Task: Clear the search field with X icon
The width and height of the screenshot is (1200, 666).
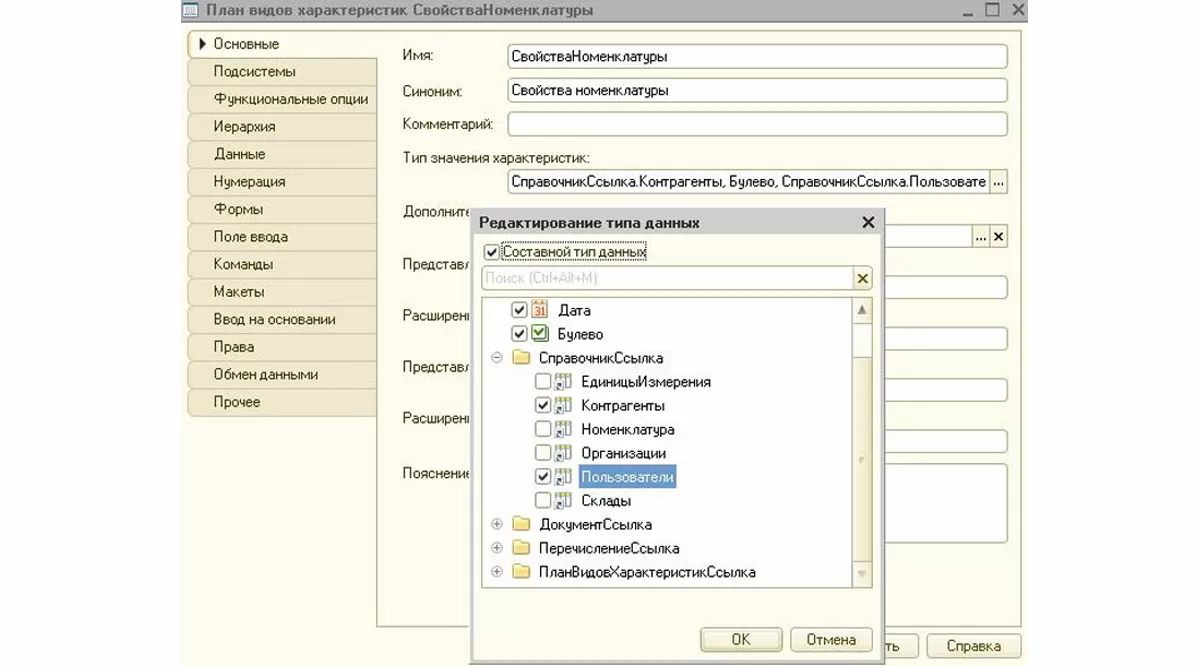Action: (863, 279)
